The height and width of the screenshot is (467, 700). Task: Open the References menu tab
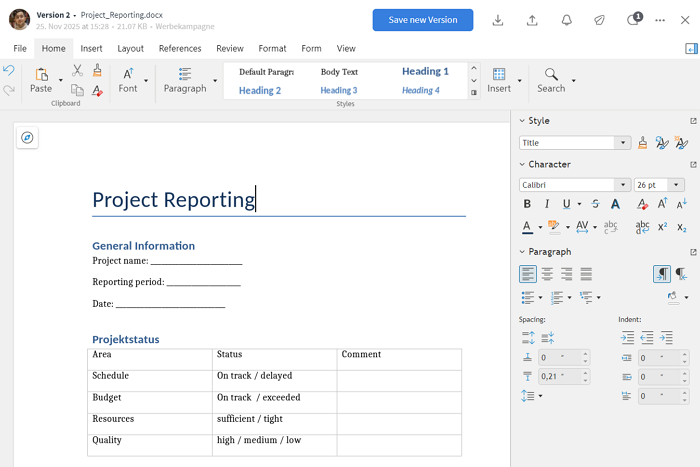click(180, 48)
